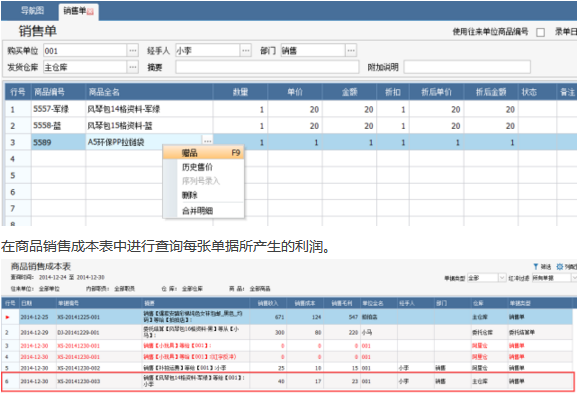This screenshot has width=584, height=393.
Task: Select the cell 5589 in row 3
Action: click(58, 142)
